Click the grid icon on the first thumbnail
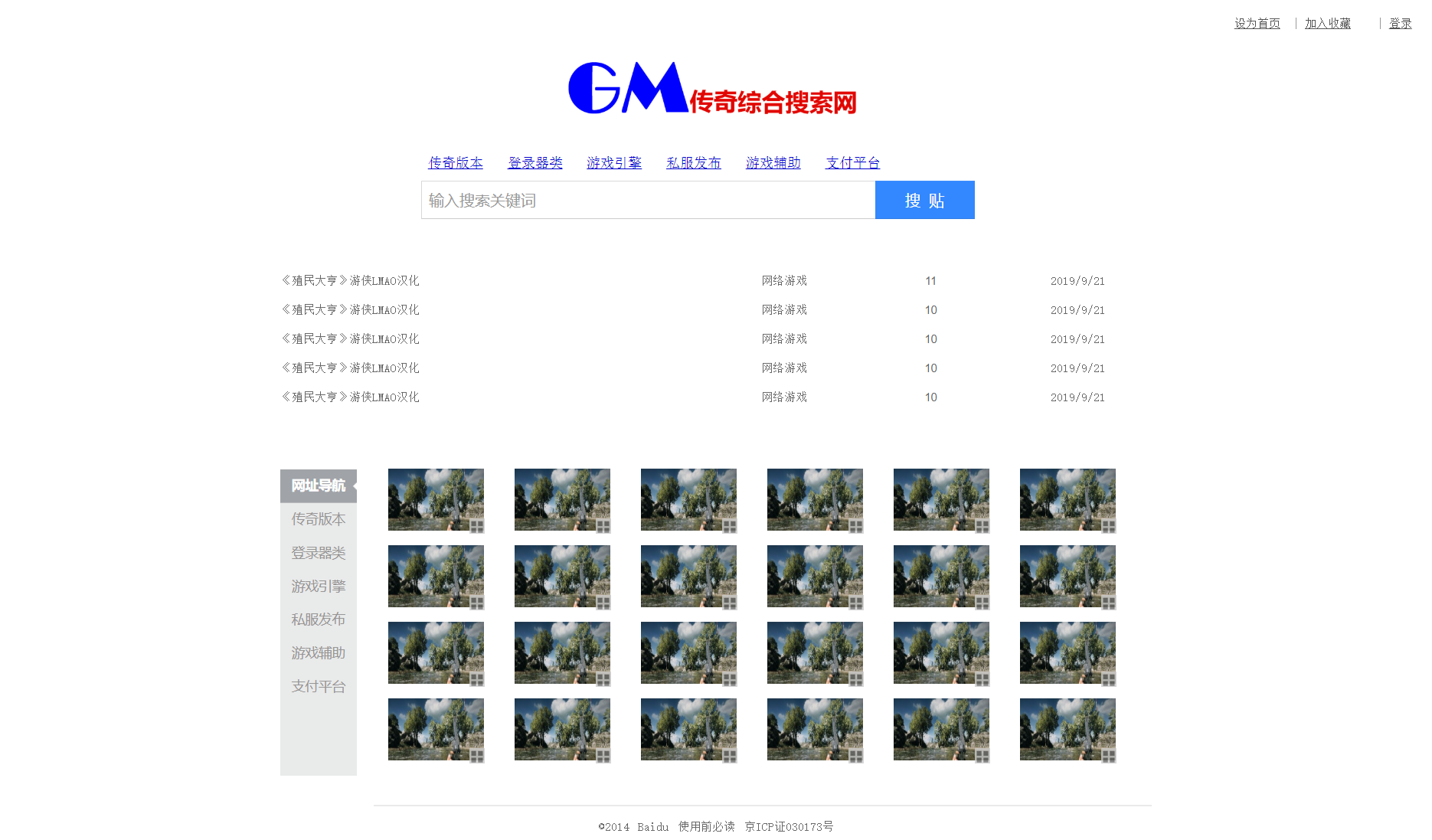This screenshot has height=840, width=1432. tap(476, 526)
